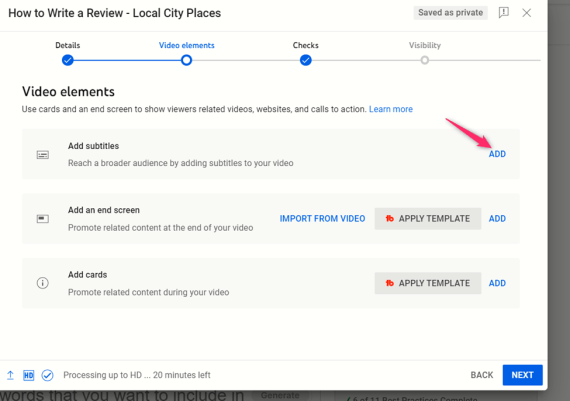
Task: Click the cards info icon
Action: pos(43,283)
